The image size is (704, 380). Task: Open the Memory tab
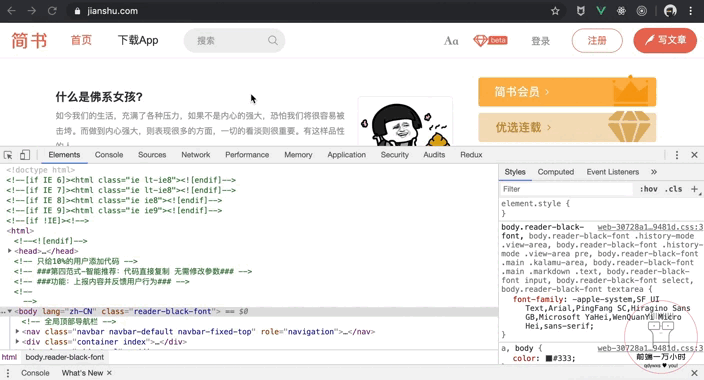coord(298,155)
